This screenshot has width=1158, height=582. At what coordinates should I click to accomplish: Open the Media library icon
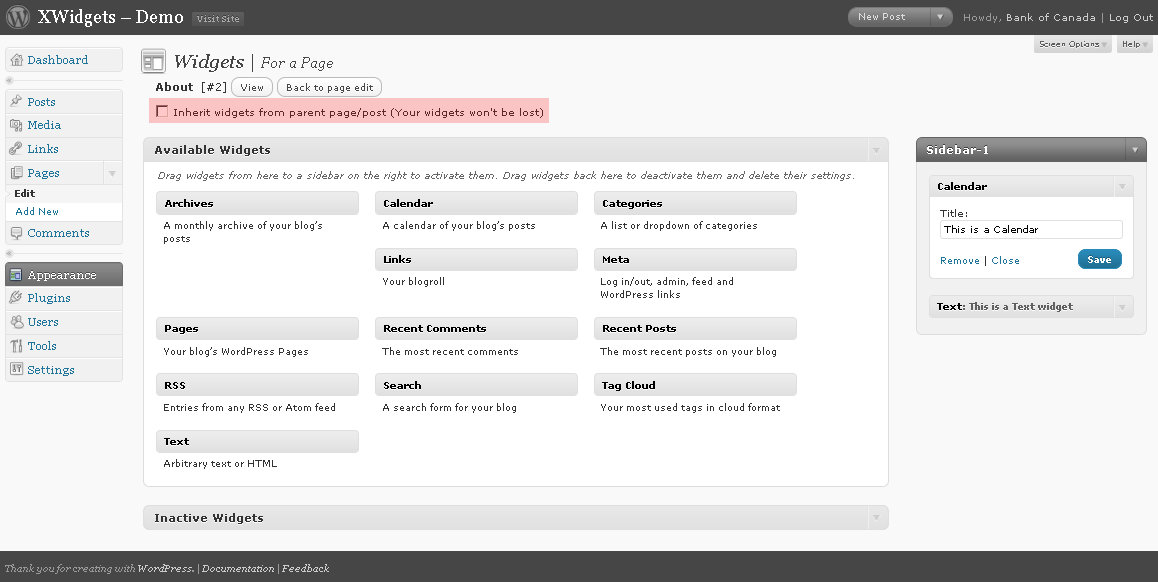(16, 125)
